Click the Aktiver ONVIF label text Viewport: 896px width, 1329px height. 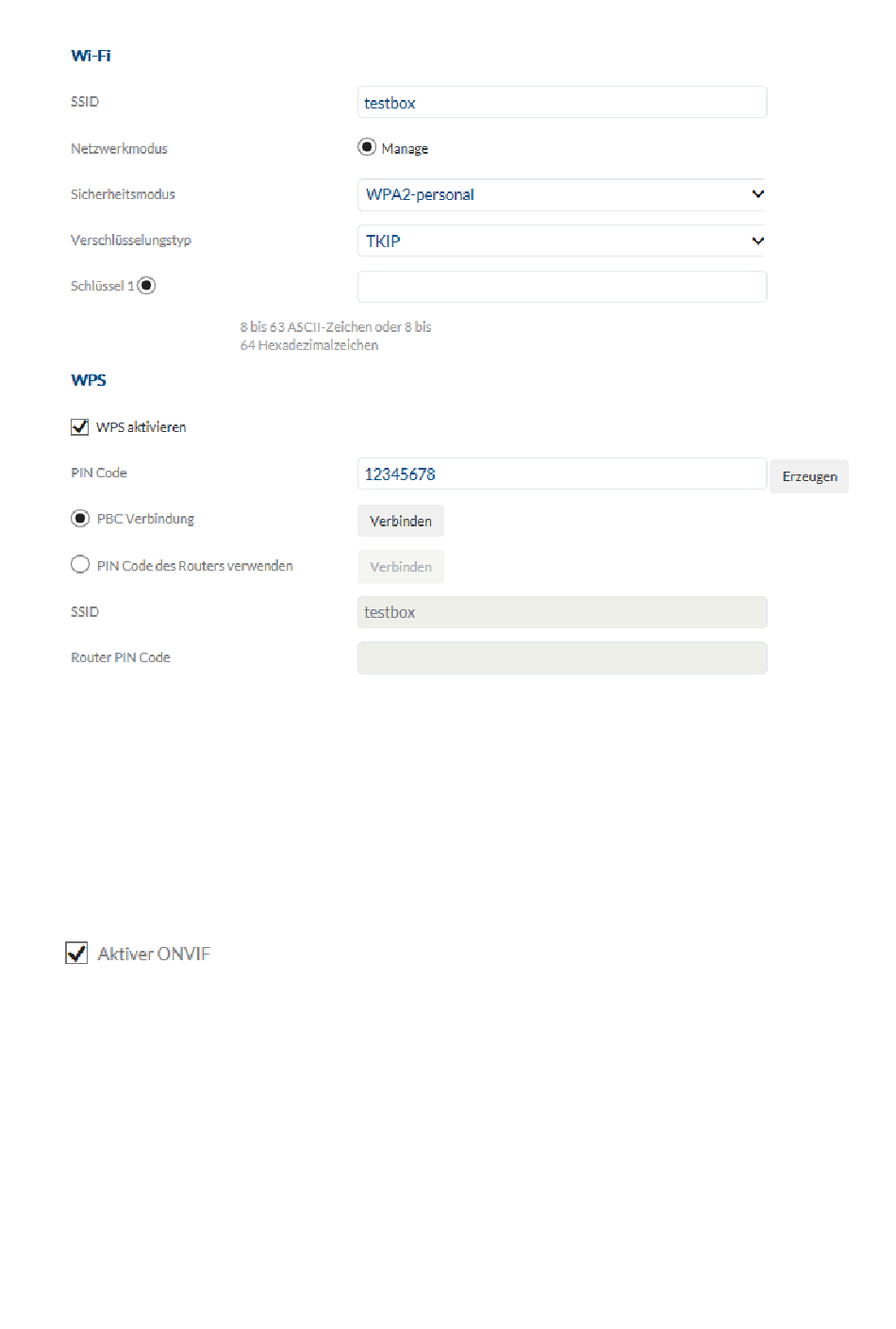point(154,954)
